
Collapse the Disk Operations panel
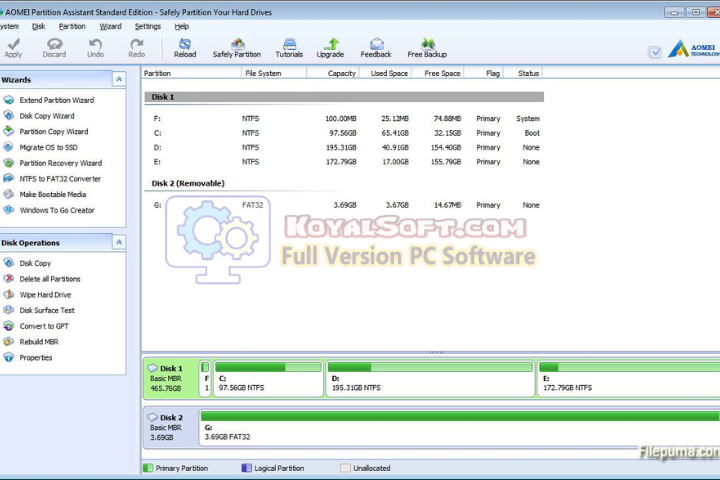click(119, 242)
